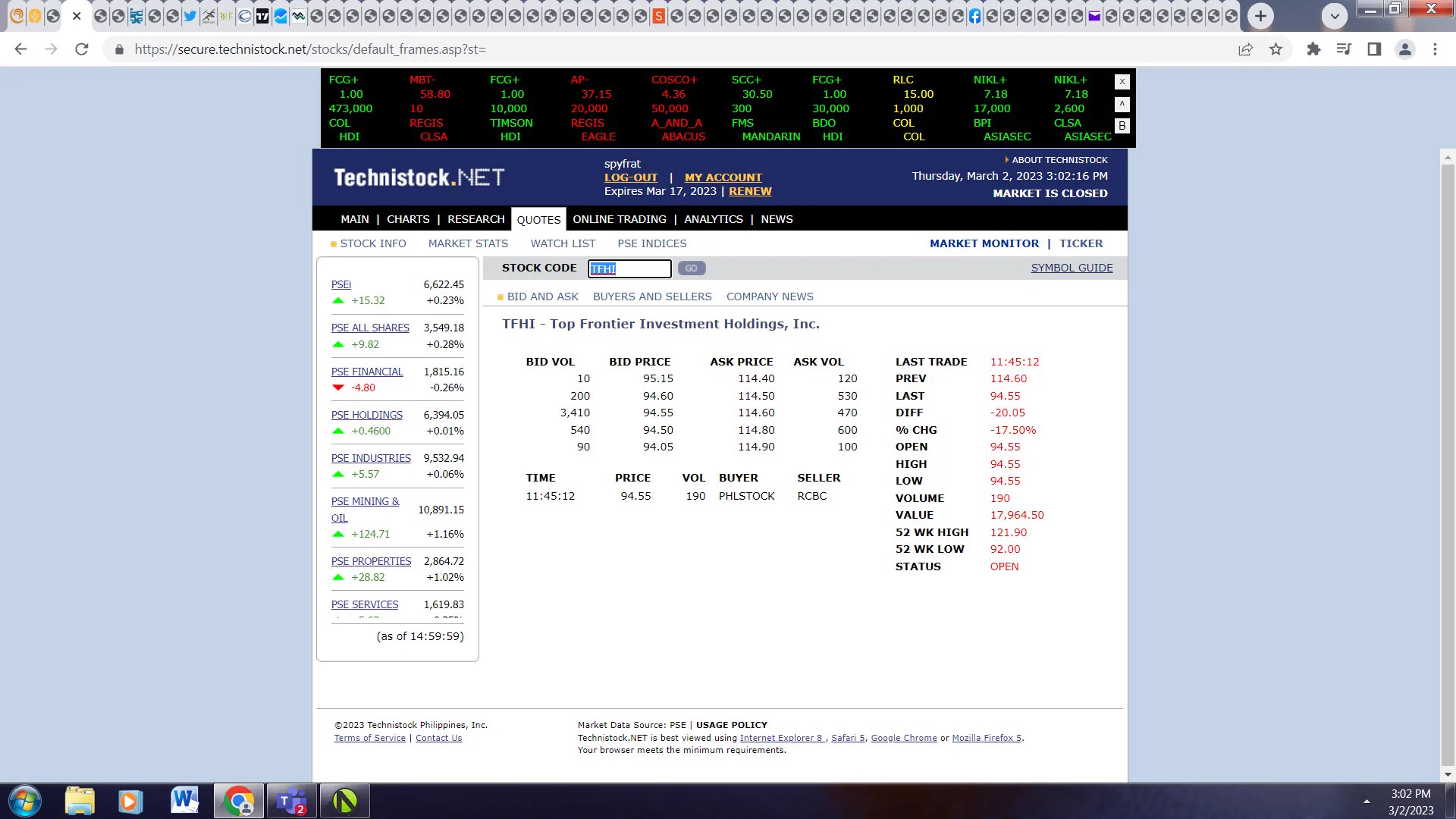
Task: Open the ANALYTICS menu item
Action: coord(714,219)
